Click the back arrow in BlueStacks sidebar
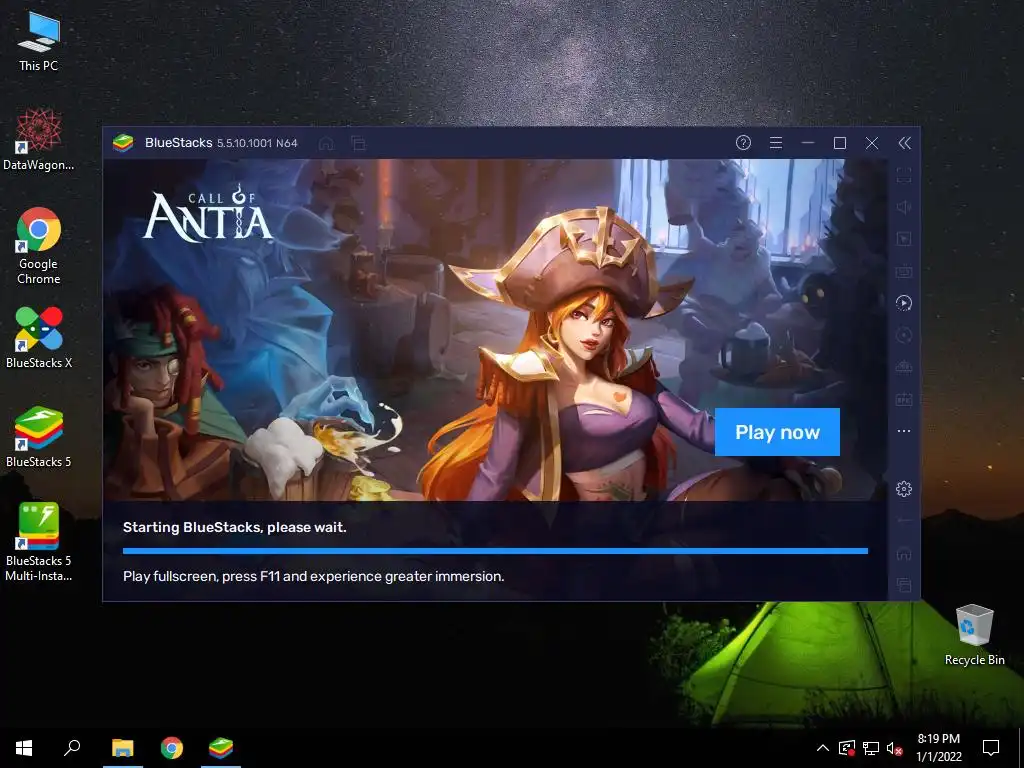Image resolution: width=1024 pixels, height=768 pixels. [904, 520]
